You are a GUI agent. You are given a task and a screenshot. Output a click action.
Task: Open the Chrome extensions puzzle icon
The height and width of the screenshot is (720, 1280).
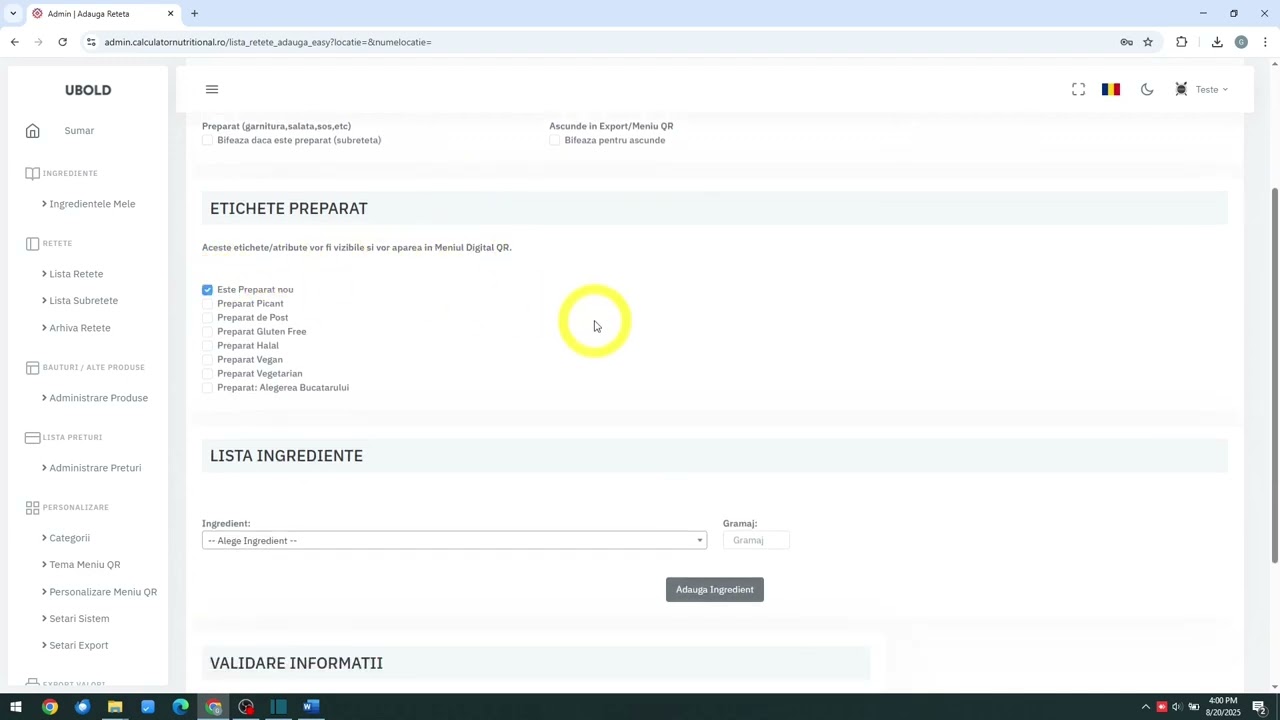pyautogui.click(x=1182, y=42)
